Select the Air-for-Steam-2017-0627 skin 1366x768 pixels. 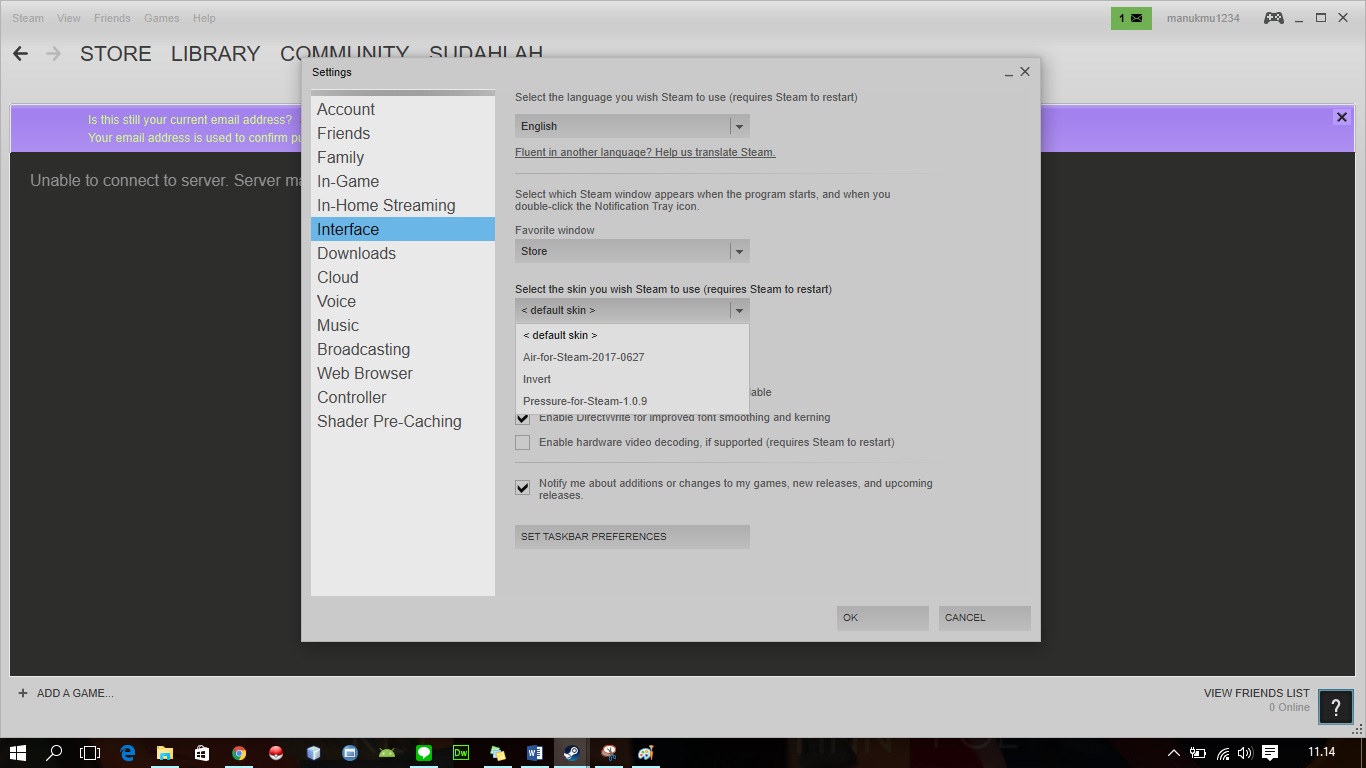tap(632, 357)
